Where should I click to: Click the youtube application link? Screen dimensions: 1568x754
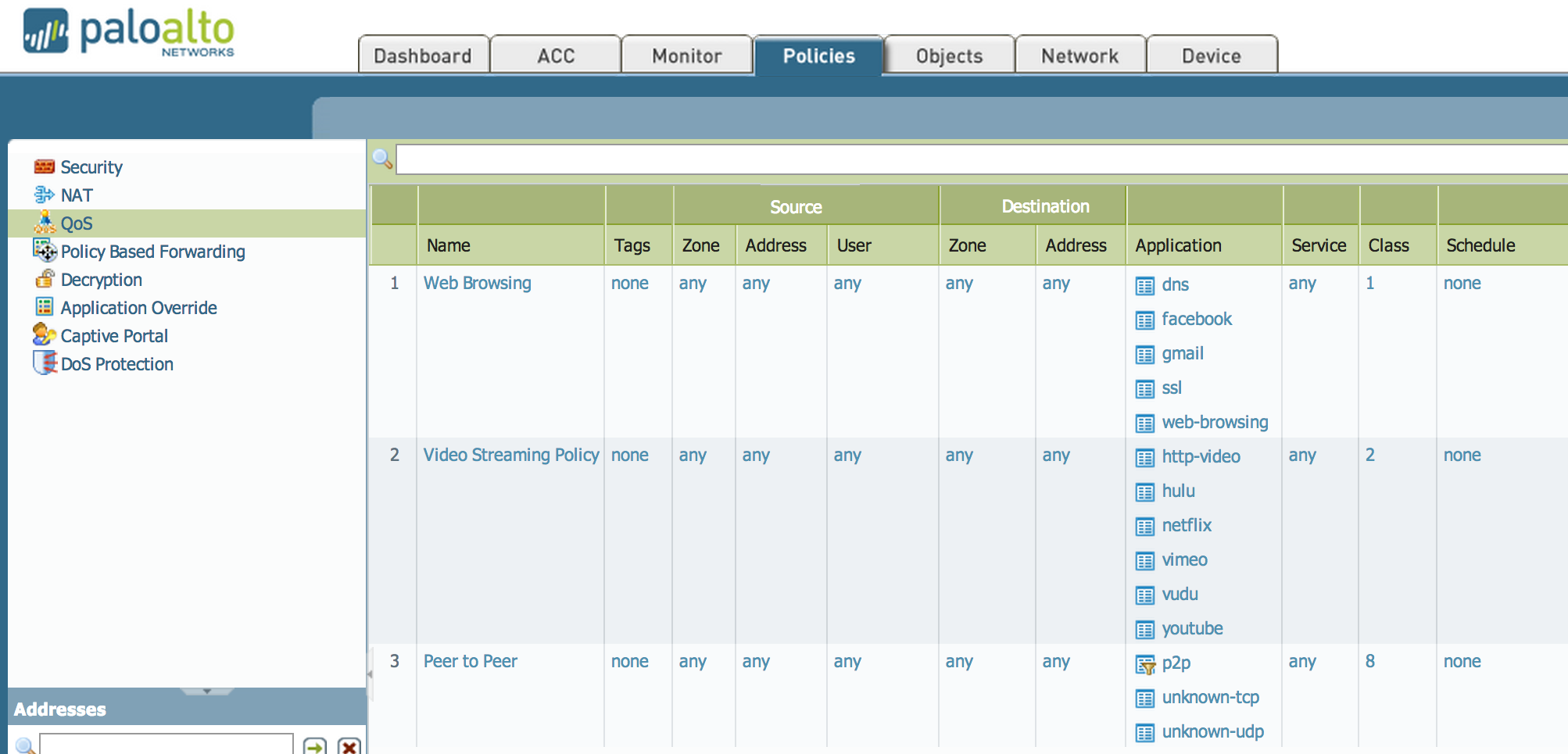coord(1192,628)
